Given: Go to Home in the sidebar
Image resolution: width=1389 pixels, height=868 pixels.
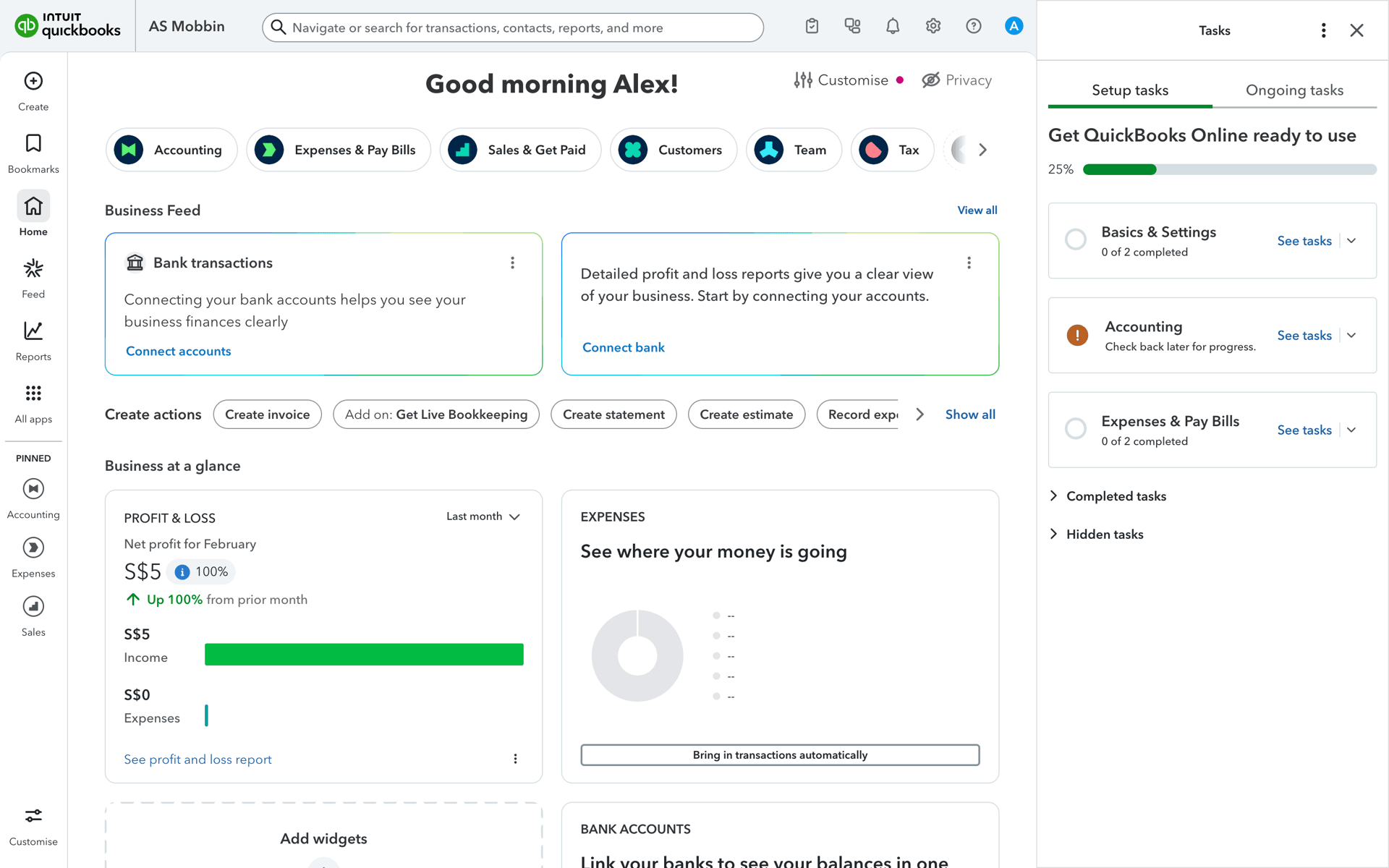Looking at the screenshot, I should (x=33, y=206).
